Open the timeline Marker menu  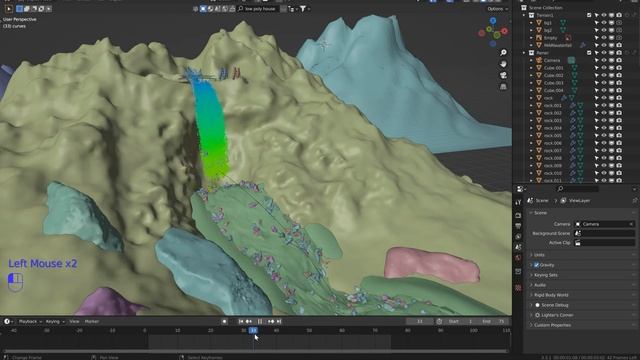92,322
